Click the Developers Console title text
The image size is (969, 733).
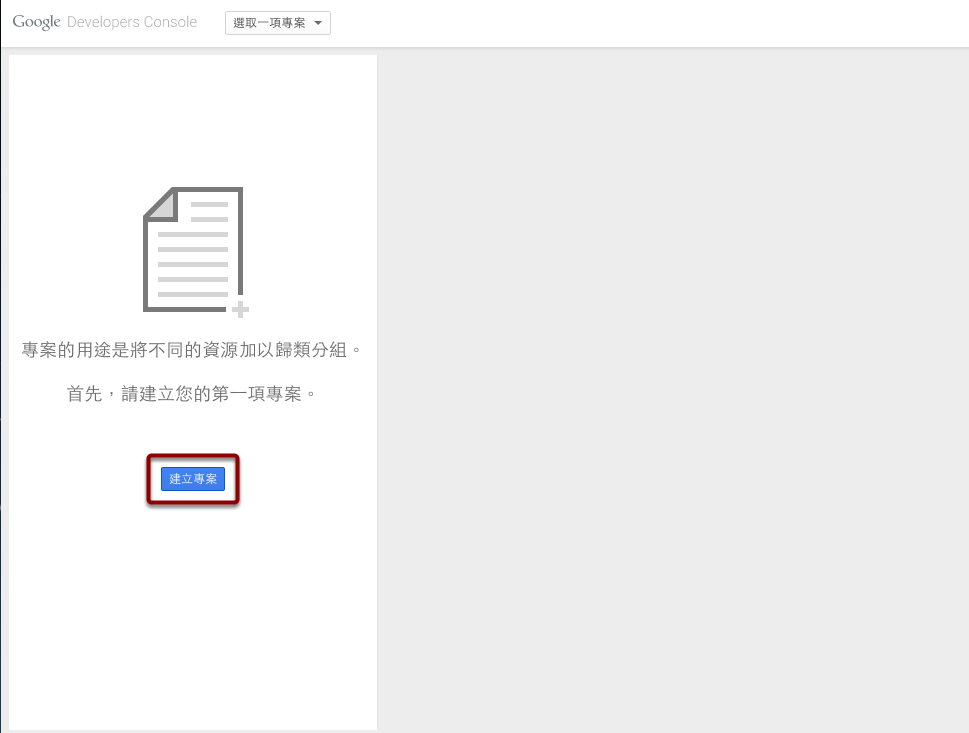[x=131, y=22]
